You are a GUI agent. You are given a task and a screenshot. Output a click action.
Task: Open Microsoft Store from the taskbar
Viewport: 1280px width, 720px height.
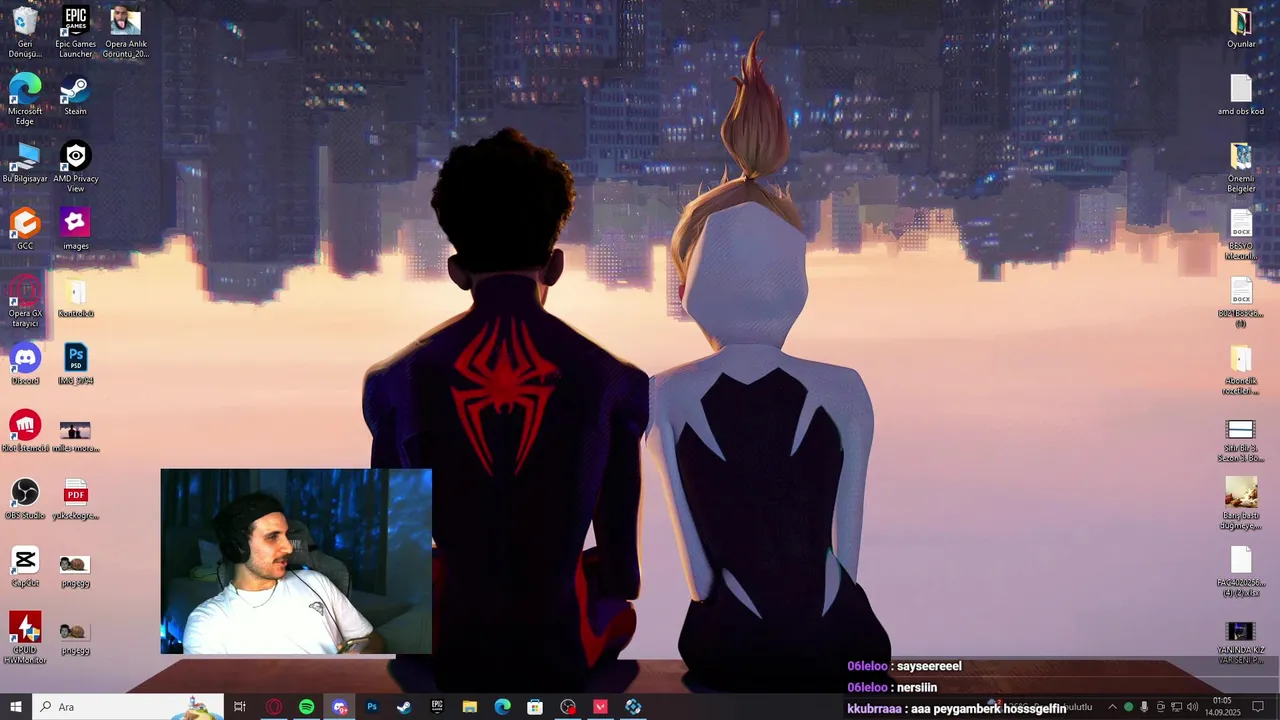click(x=535, y=707)
